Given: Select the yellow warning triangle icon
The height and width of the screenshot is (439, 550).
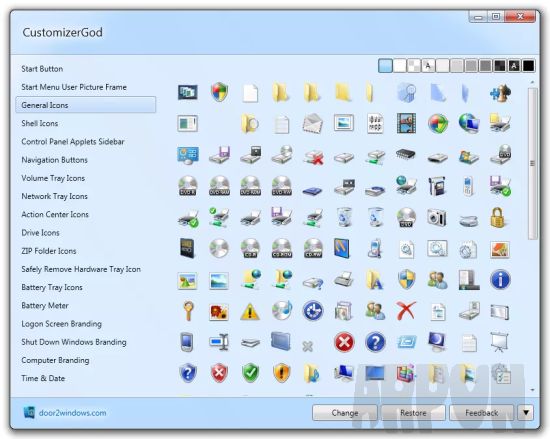Looking at the screenshot, I should (250, 311).
